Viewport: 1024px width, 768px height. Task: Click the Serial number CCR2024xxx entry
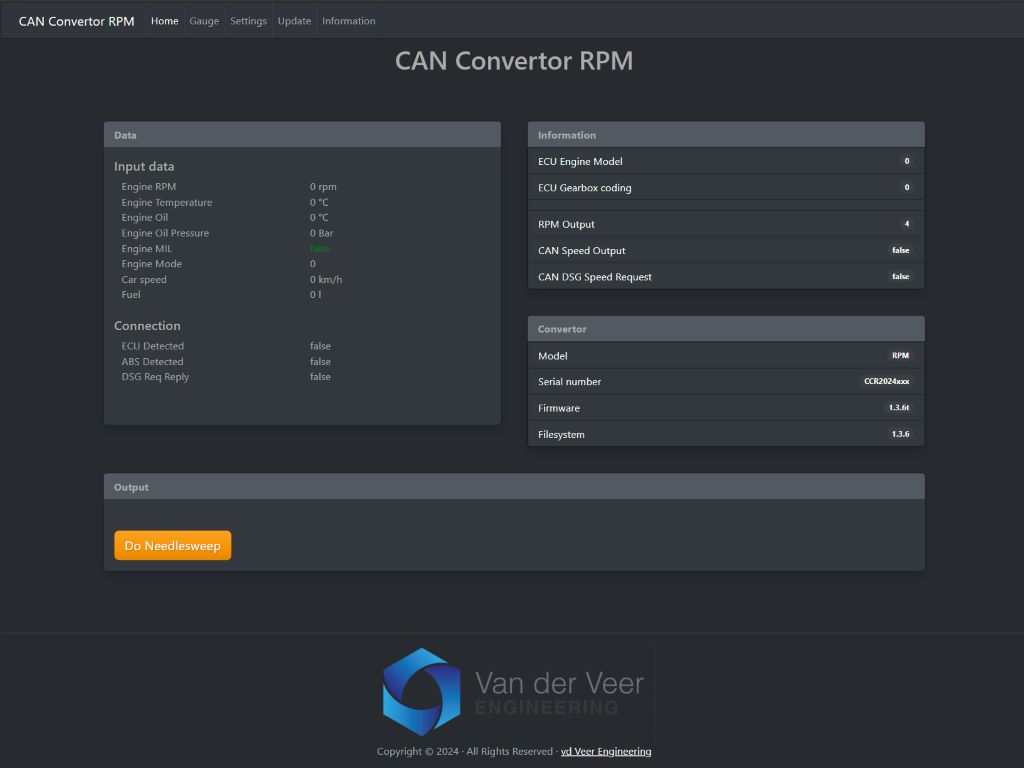726,381
